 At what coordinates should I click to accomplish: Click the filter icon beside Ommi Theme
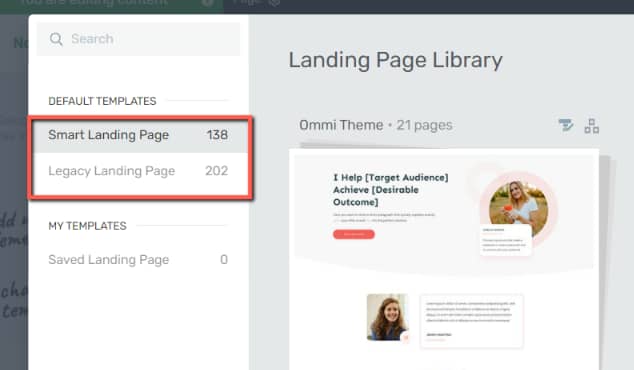click(566, 125)
